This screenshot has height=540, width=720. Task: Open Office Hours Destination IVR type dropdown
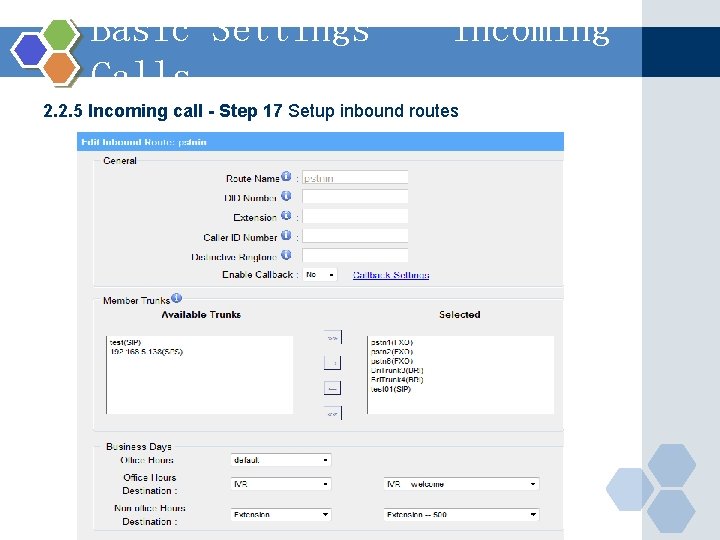(281, 484)
